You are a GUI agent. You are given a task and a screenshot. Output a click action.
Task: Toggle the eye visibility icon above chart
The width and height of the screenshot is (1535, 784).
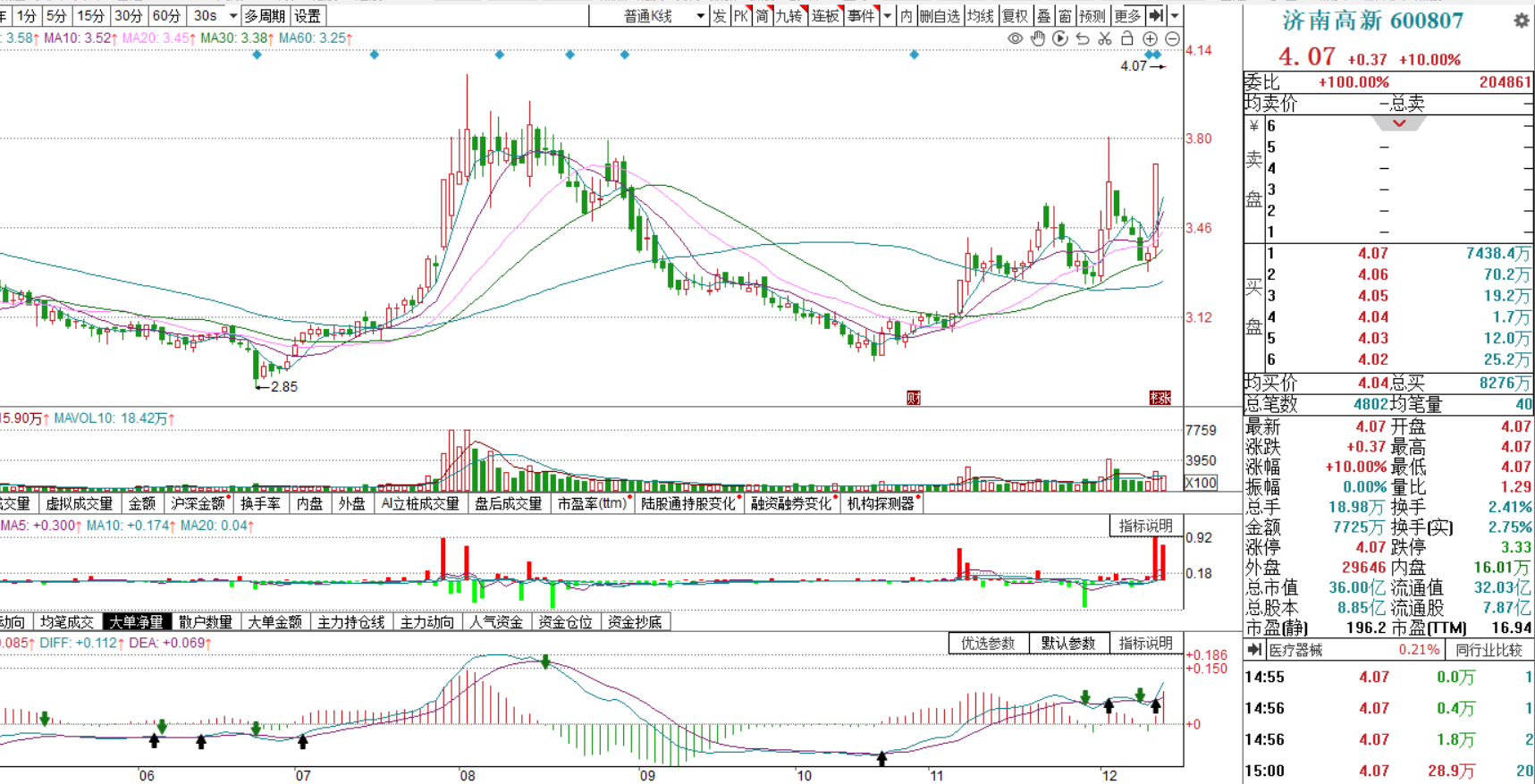[x=1015, y=38]
